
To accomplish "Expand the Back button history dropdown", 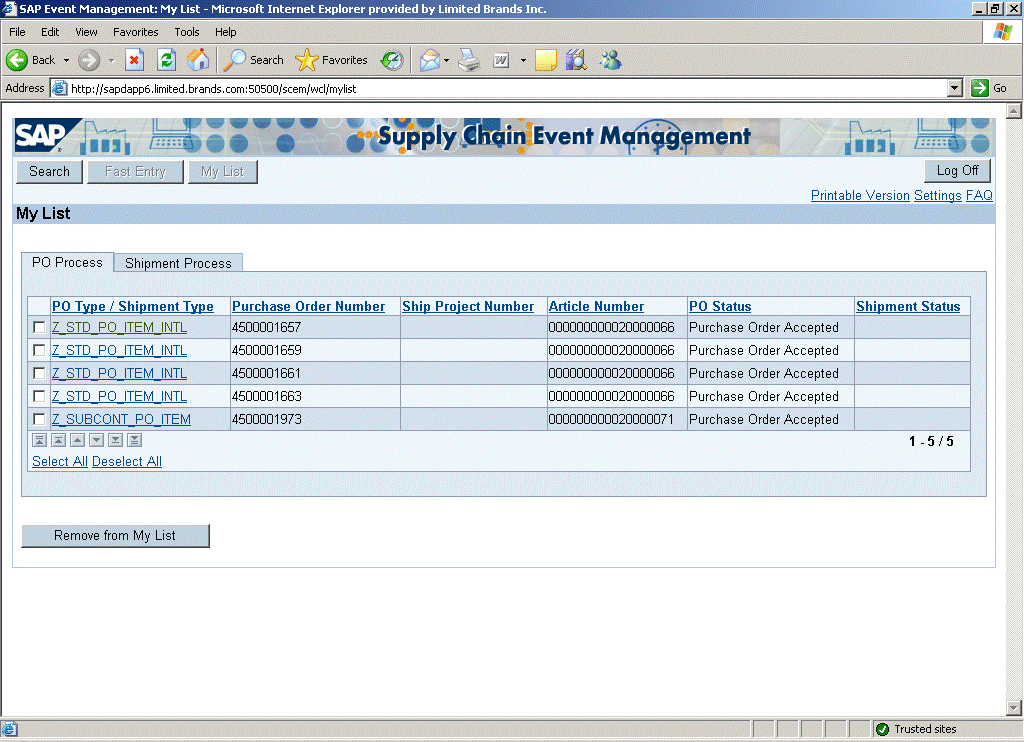I will 66,60.
